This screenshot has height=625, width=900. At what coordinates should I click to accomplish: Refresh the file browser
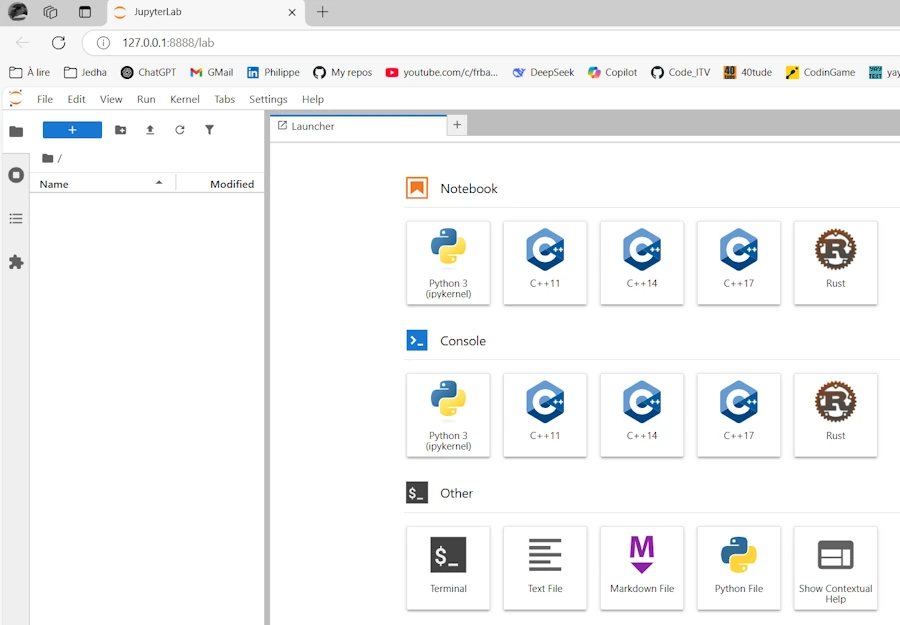point(180,130)
